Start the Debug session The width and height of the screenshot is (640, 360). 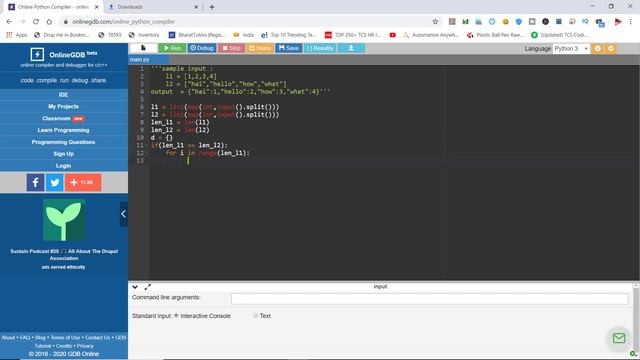(x=202, y=48)
